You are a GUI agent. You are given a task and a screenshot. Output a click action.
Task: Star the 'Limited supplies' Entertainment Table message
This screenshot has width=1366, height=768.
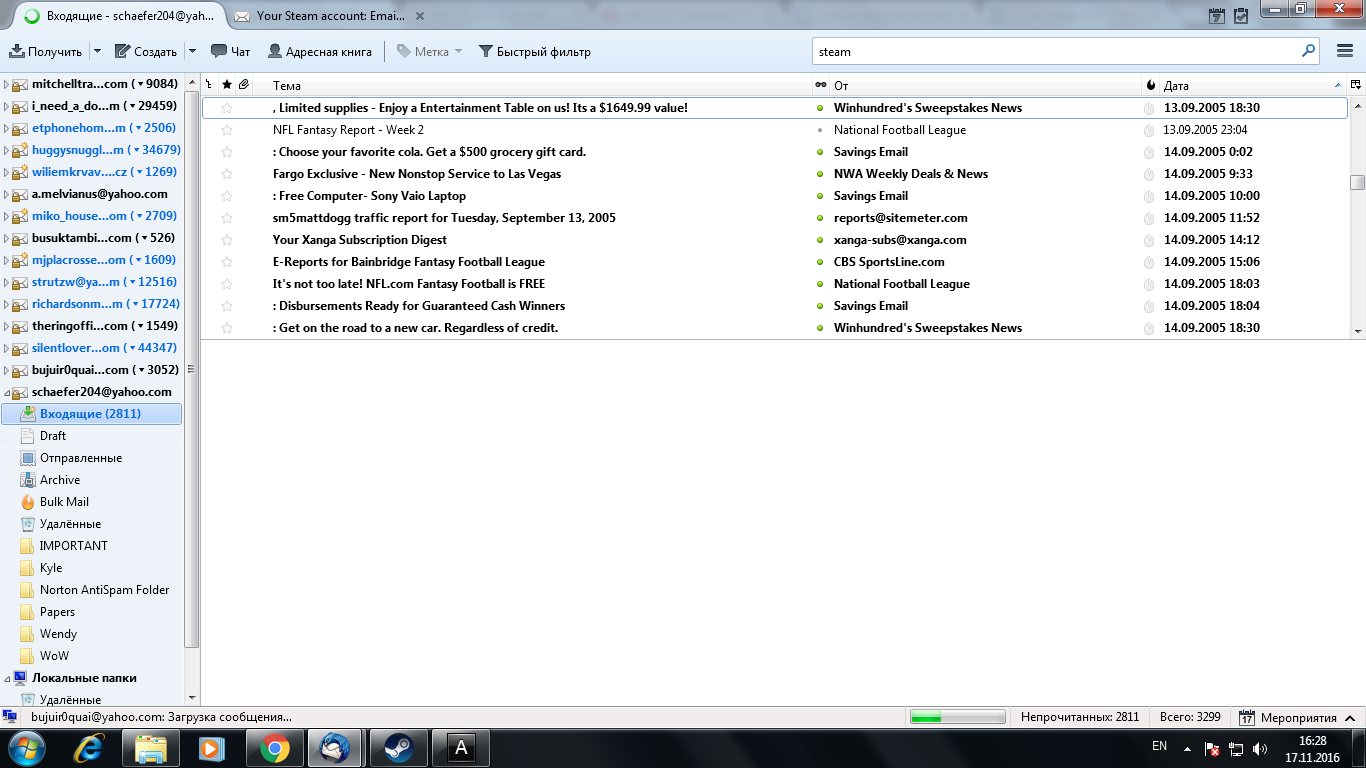tap(227, 108)
